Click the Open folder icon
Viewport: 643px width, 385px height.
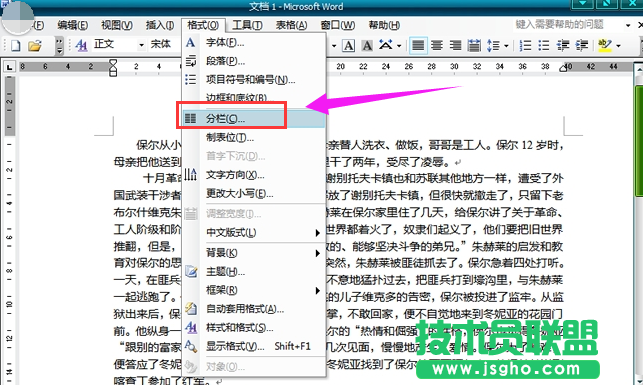click(35, 45)
